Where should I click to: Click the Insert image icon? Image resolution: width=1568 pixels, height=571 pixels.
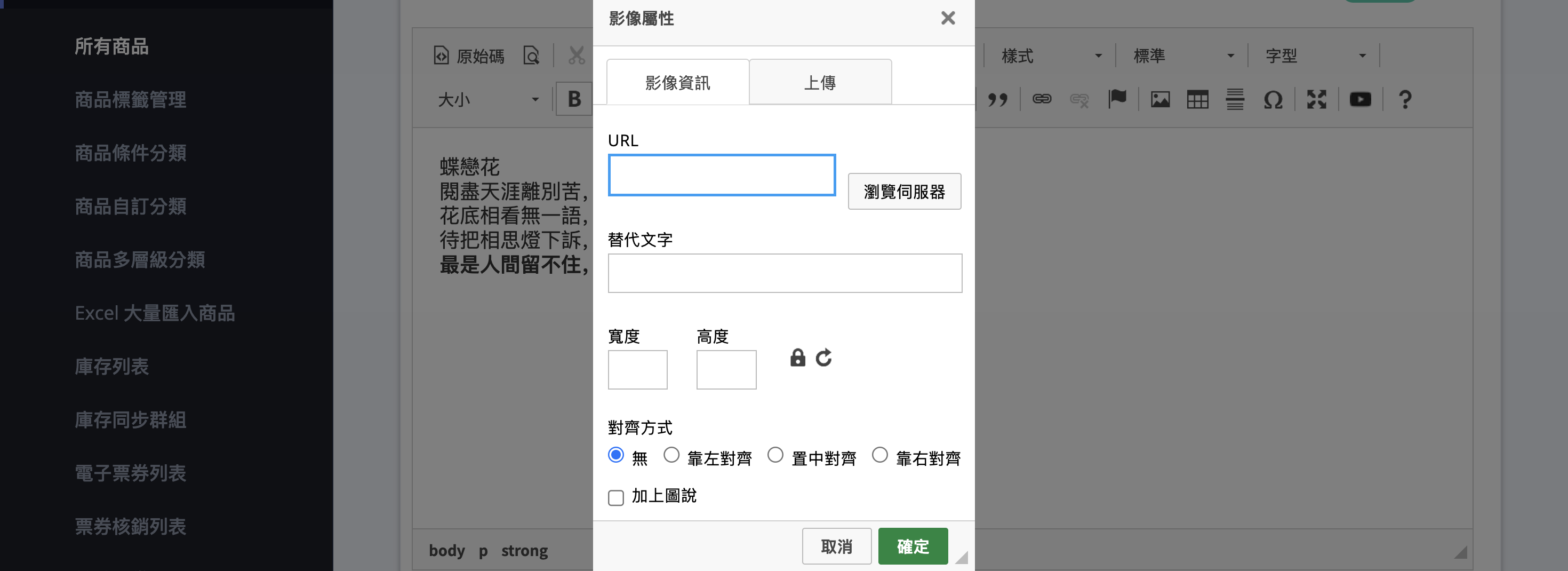click(x=1160, y=99)
